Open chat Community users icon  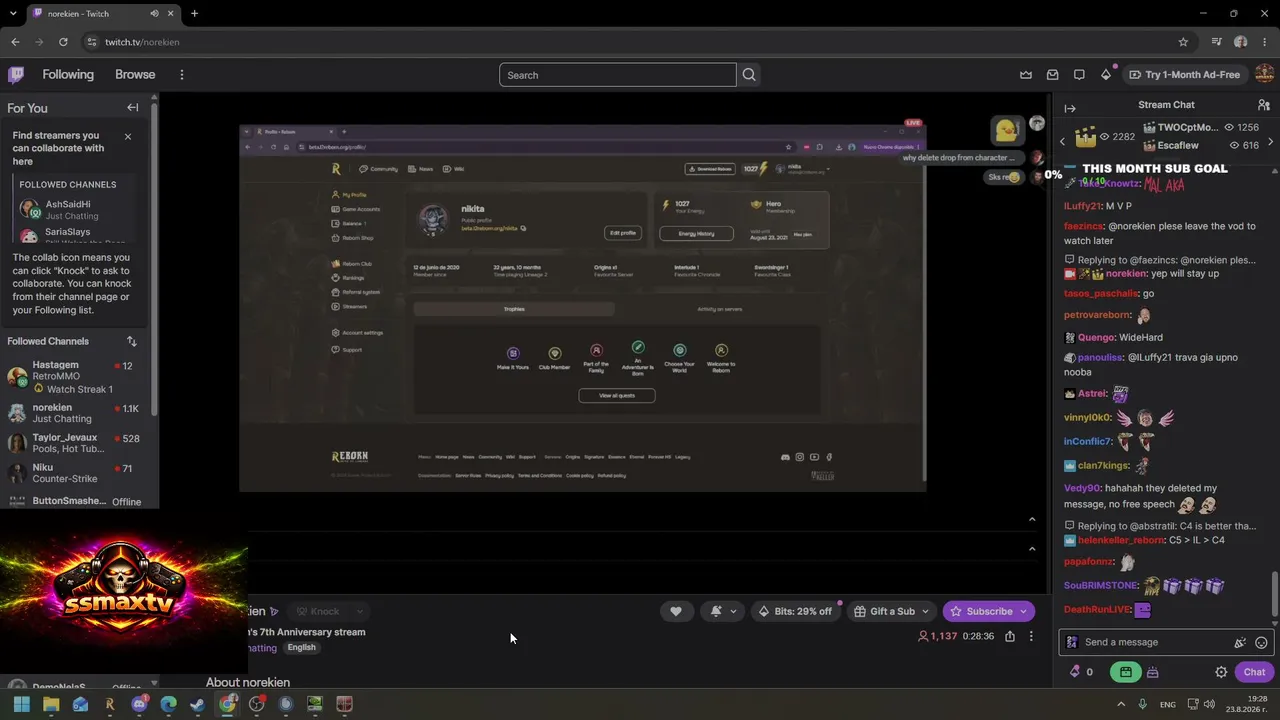pos(1264,105)
